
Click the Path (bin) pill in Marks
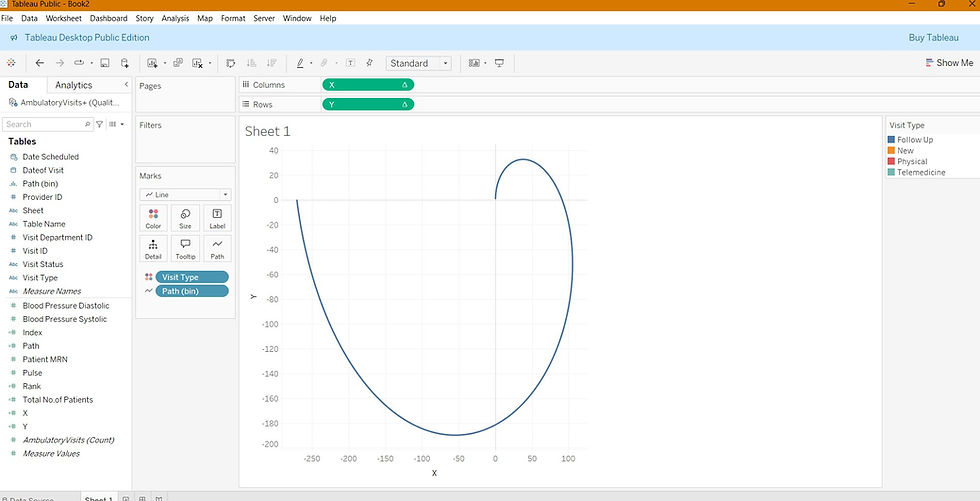[192, 291]
